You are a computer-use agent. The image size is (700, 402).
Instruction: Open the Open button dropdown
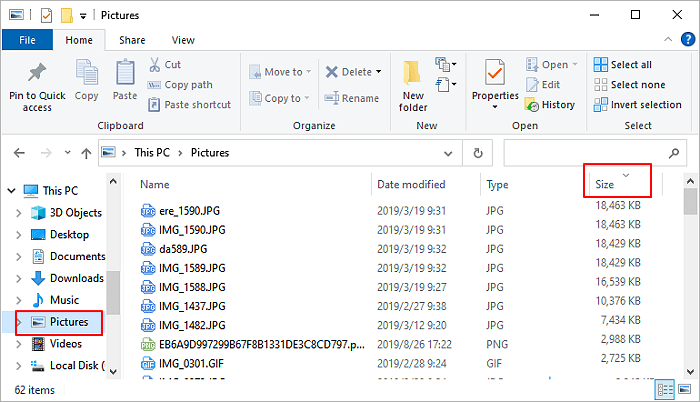point(575,65)
